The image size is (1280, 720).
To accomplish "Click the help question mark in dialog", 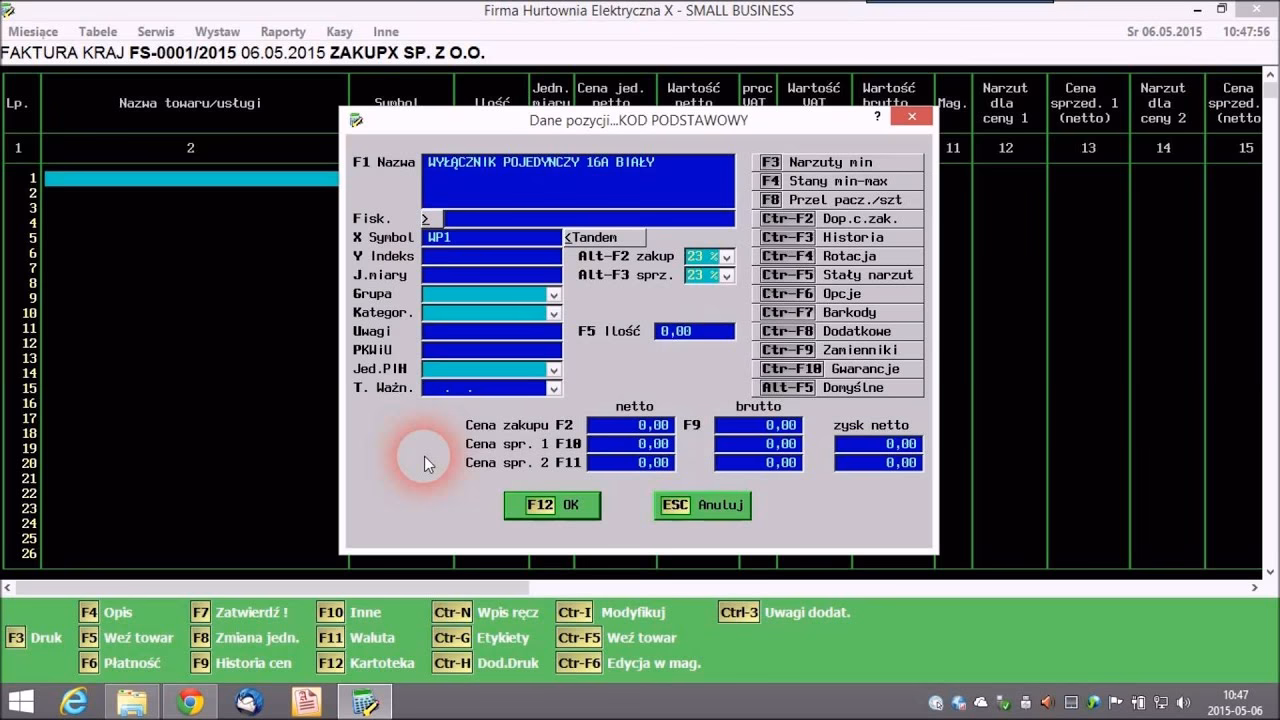I will [x=877, y=117].
